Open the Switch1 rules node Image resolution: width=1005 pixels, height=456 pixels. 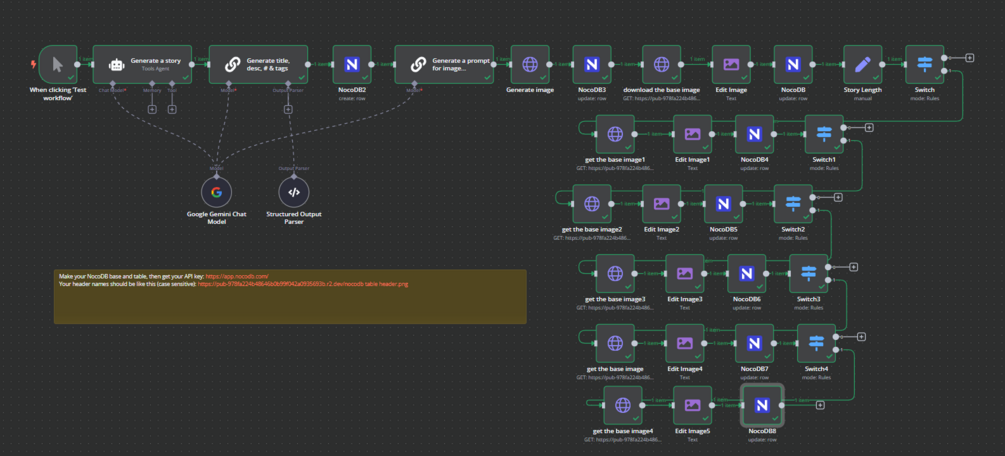[x=824, y=134]
